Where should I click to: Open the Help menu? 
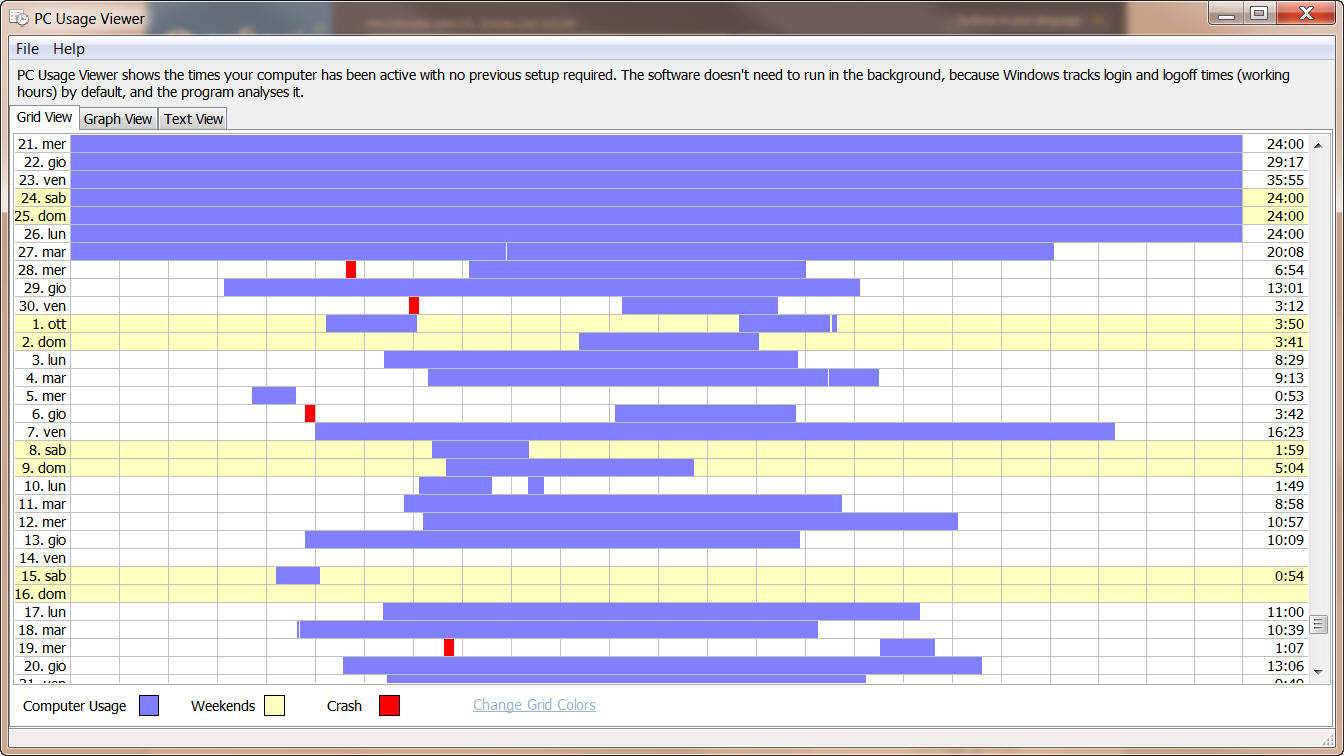[x=69, y=49]
